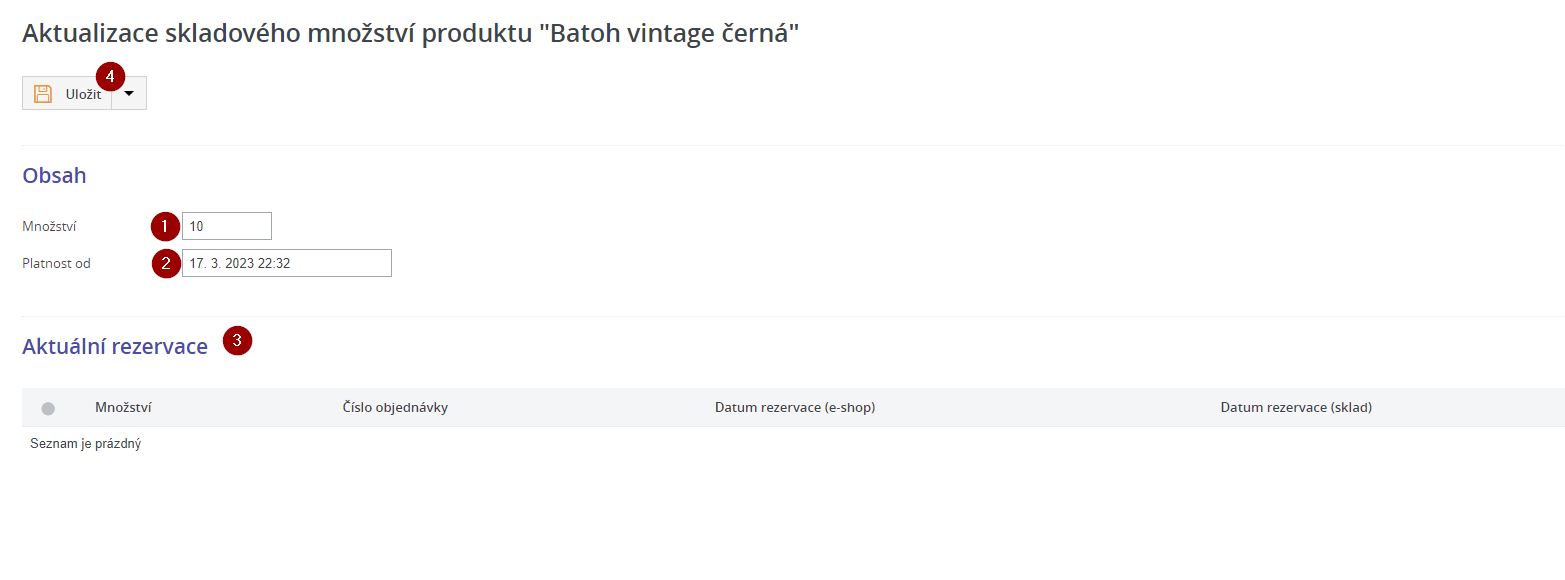
Task: Click the red number 2 marker
Action: pyautogui.click(x=165, y=263)
